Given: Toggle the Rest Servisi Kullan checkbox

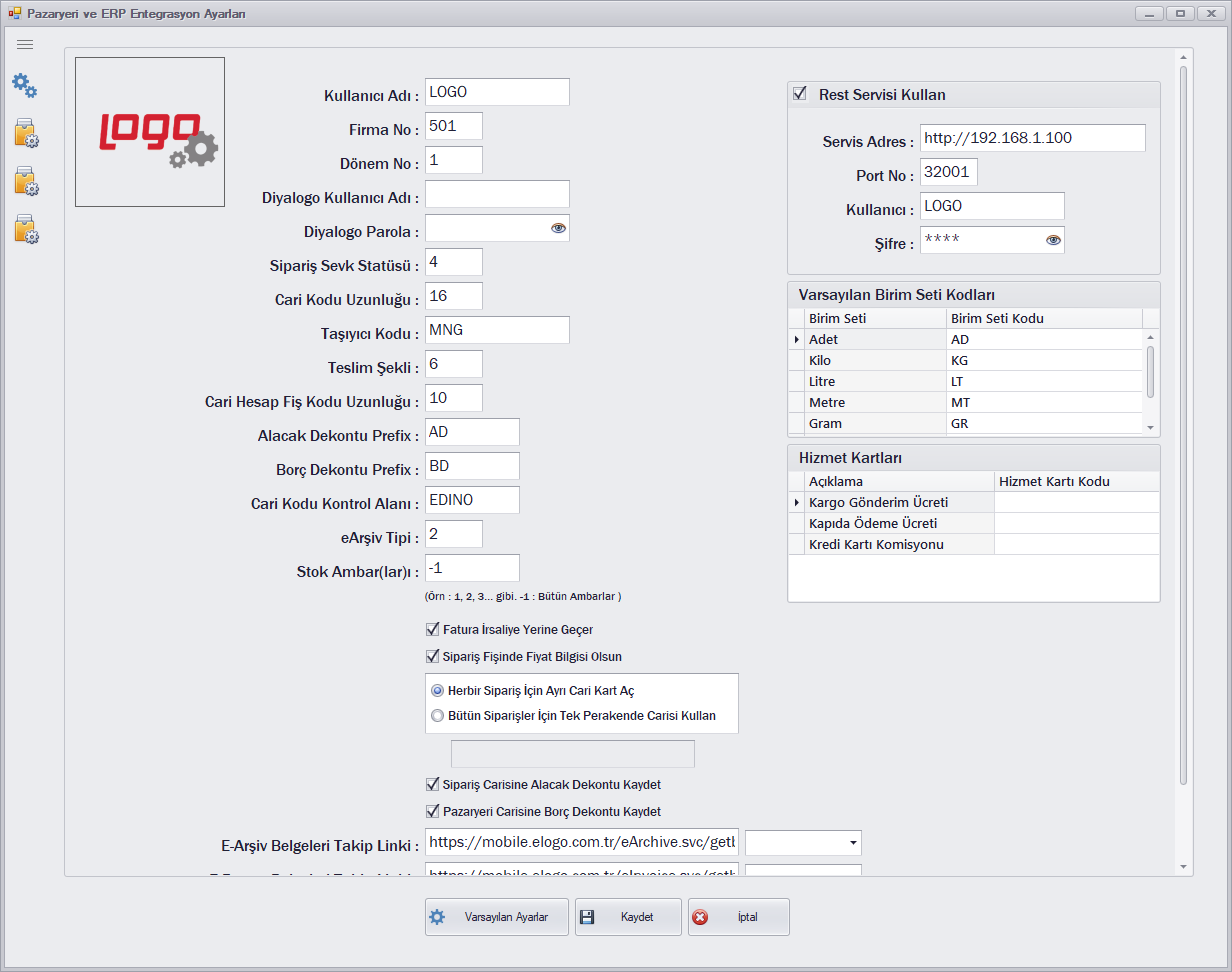Looking at the screenshot, I should coord(799,94).
